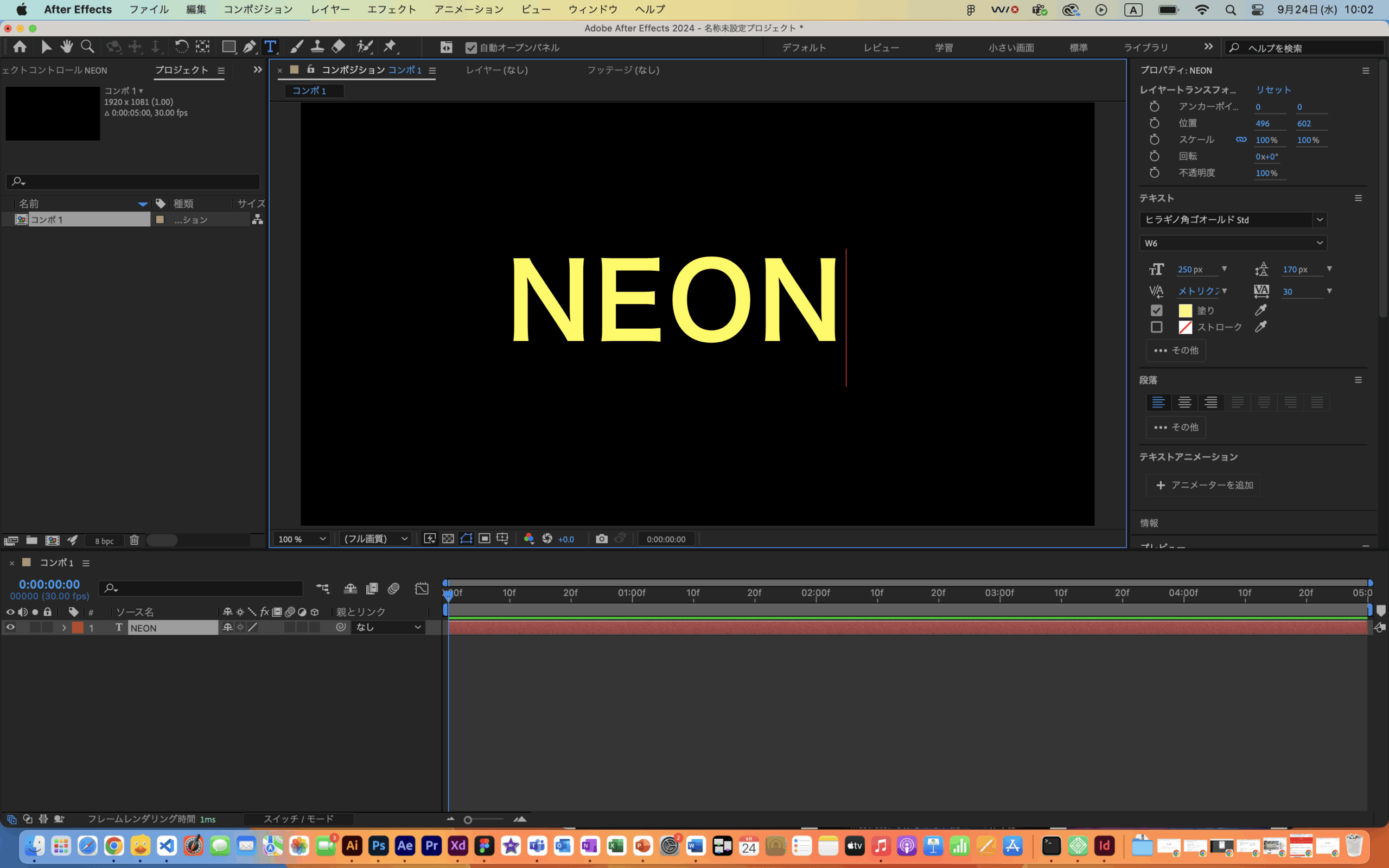The height and width of the screenshot is (868, 1389).
Task: Click the yellow fill color swatch
Action: click(1185, 310)
